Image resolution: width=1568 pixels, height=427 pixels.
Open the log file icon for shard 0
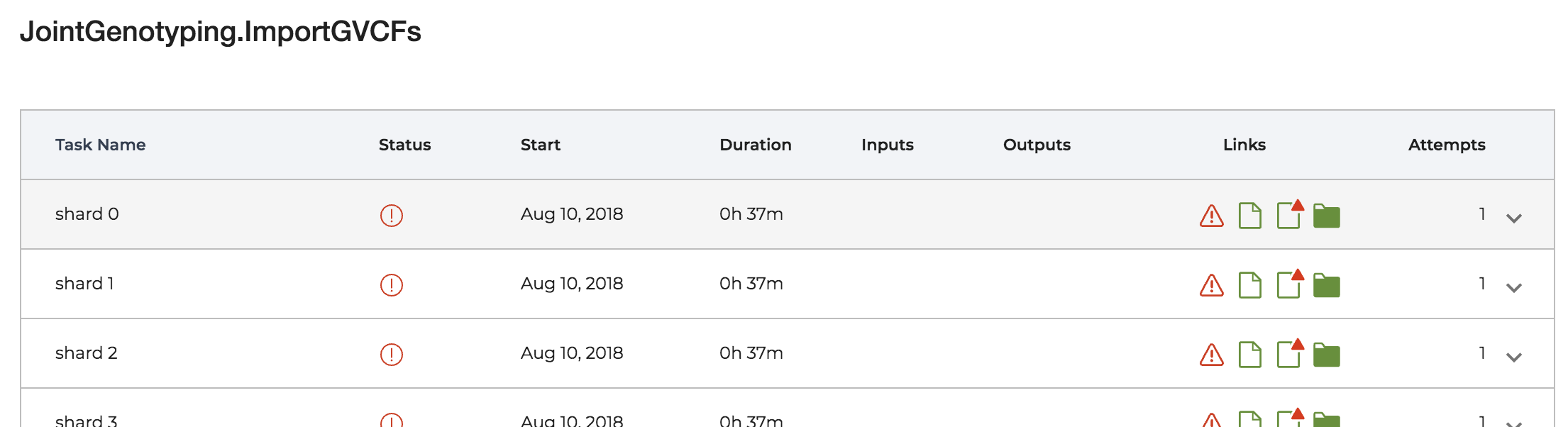coord(1250,216)
